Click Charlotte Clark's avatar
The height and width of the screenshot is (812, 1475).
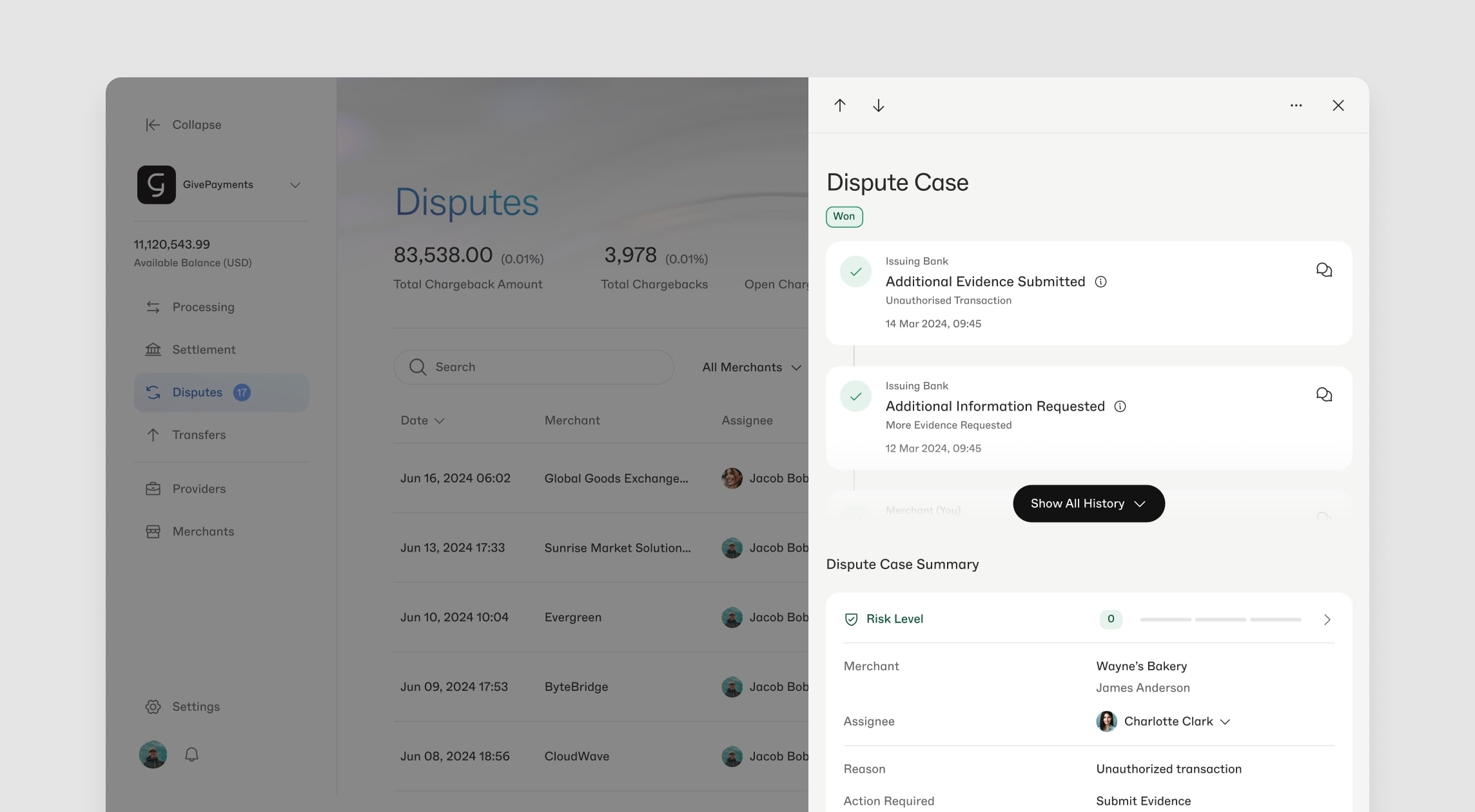pos(1106,722)
